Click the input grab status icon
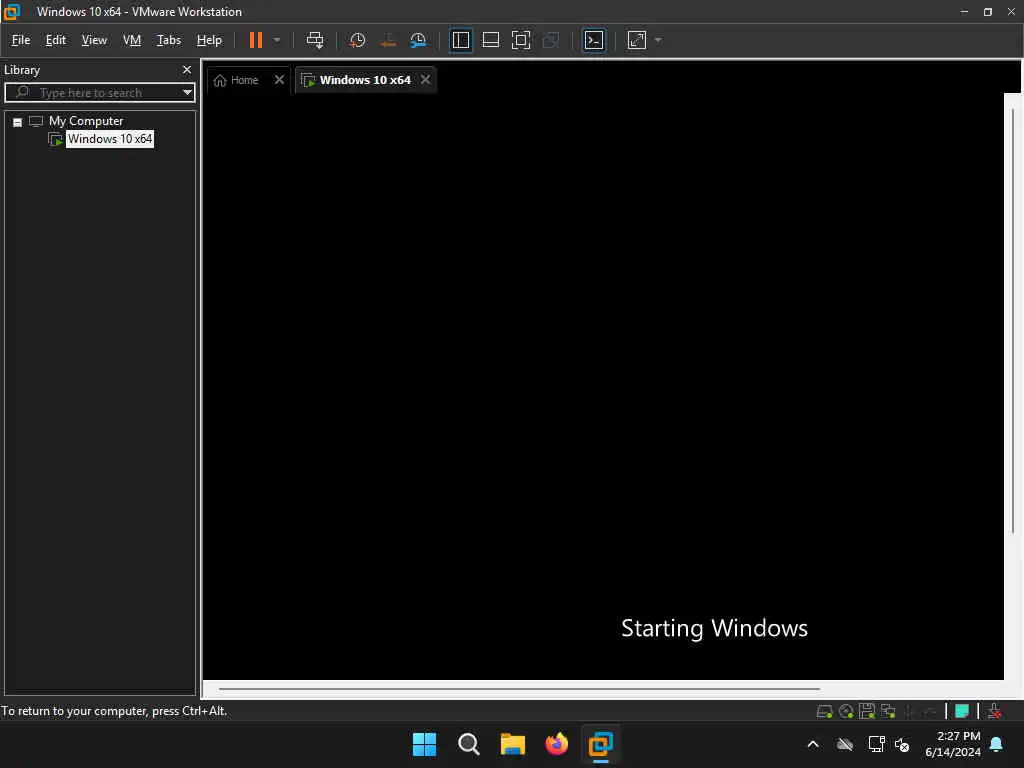Screen dimensions: 1024x768 pyautogui.click(x=995, y=711)
